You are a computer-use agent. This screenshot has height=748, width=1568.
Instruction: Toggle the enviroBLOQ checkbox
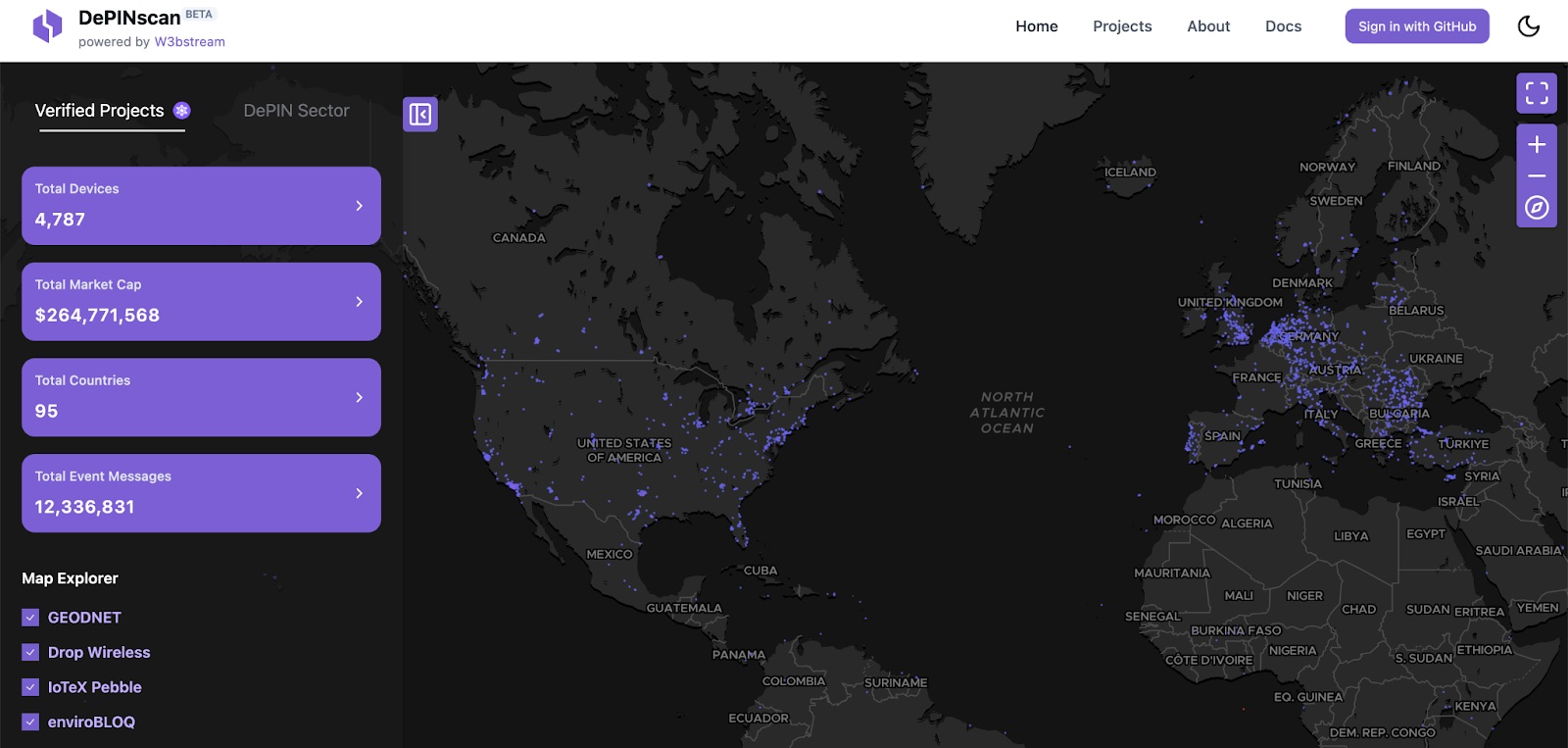click(x=30, y=722)
